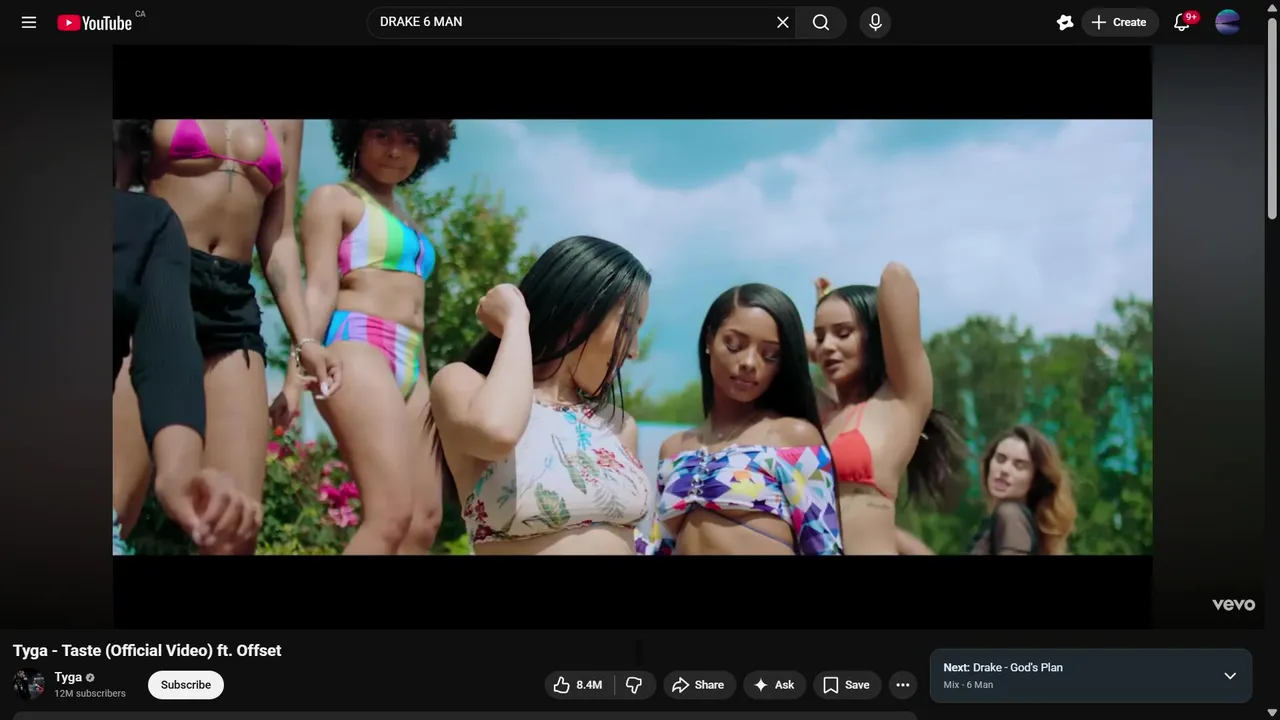Open the sparkle icon beside Create
The image size is (1280, 720).
[1065, 22]
